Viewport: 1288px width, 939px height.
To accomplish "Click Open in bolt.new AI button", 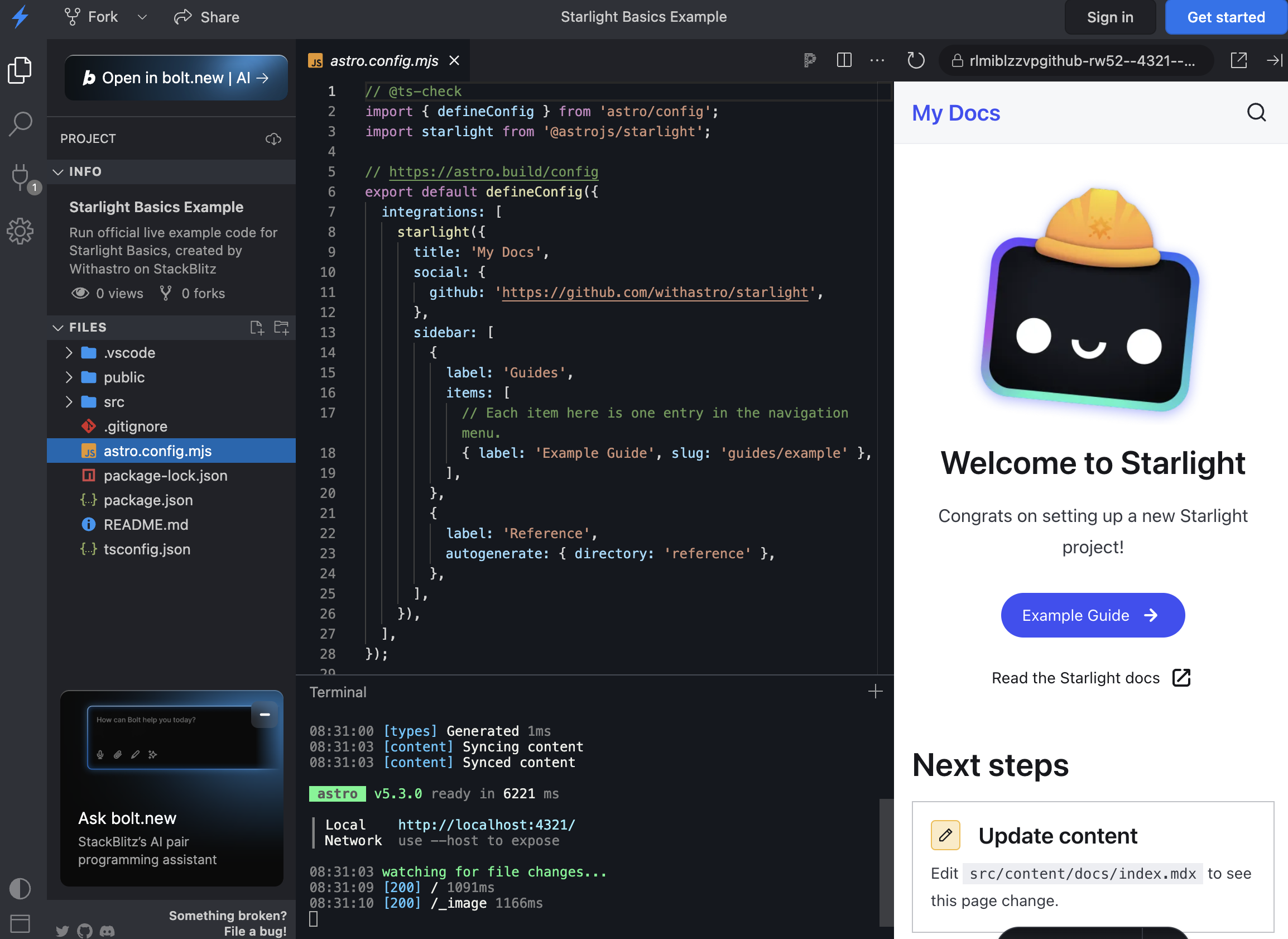I will coord(176,78).
